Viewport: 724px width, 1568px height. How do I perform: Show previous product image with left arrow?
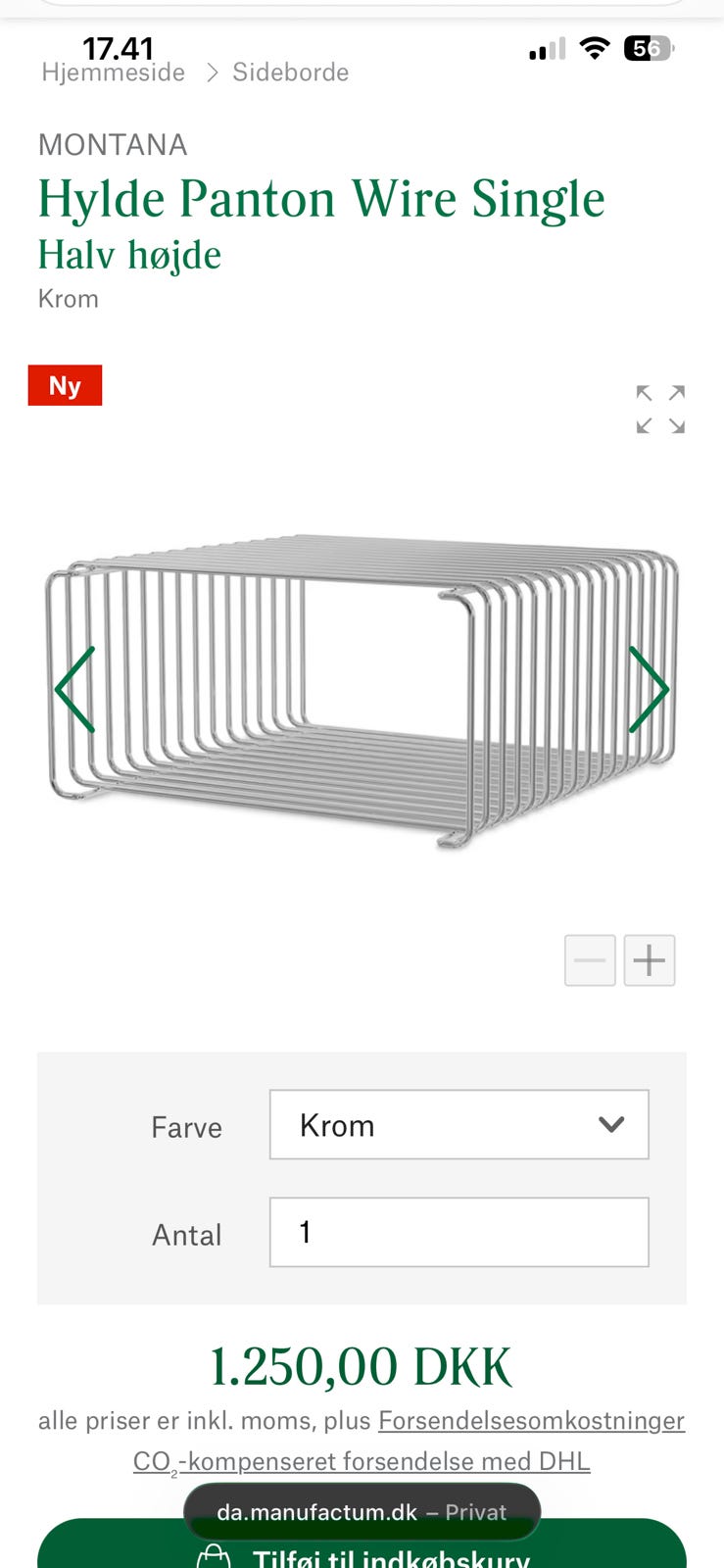click(x=75, y=690)
